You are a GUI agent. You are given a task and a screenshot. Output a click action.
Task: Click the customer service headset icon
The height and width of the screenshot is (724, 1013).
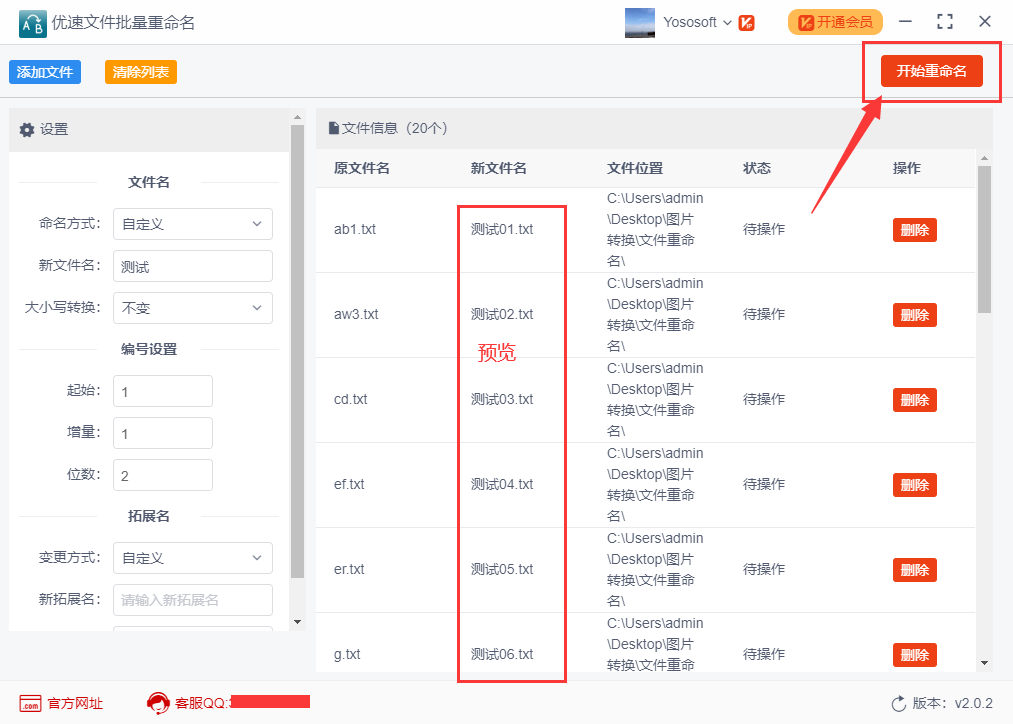point(157,703)
